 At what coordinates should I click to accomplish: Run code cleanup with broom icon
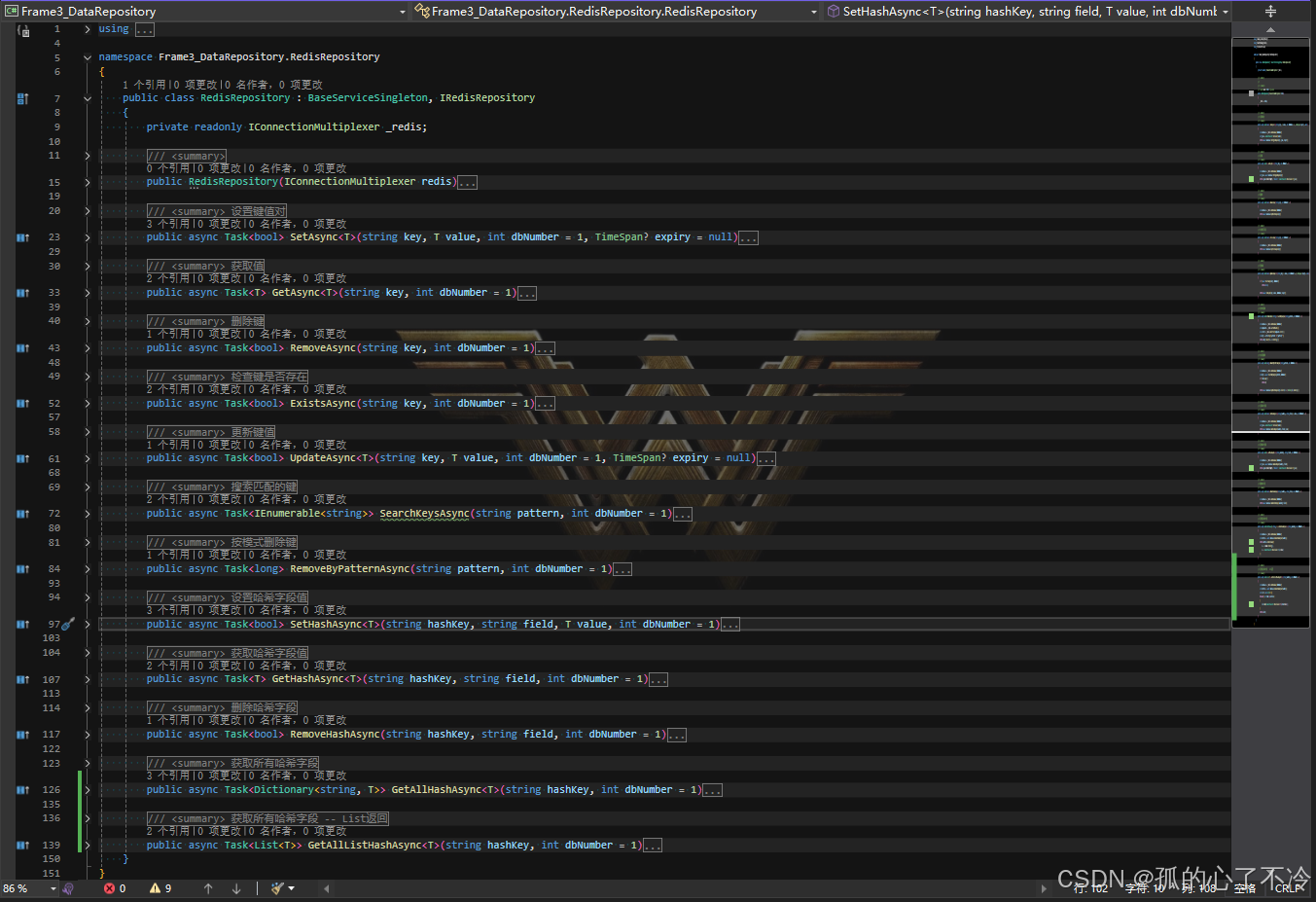tap(277, 888)
